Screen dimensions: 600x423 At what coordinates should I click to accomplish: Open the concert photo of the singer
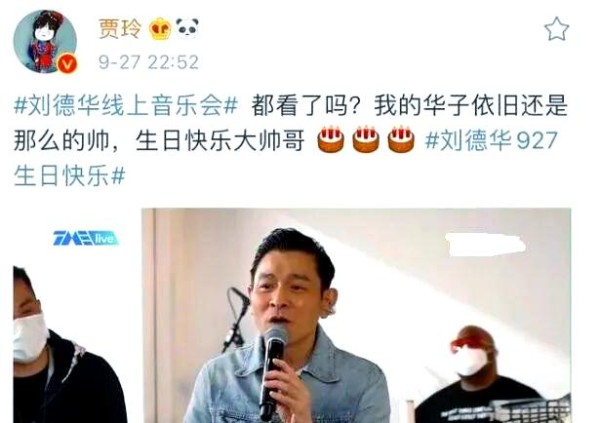(x=356, y=315)
